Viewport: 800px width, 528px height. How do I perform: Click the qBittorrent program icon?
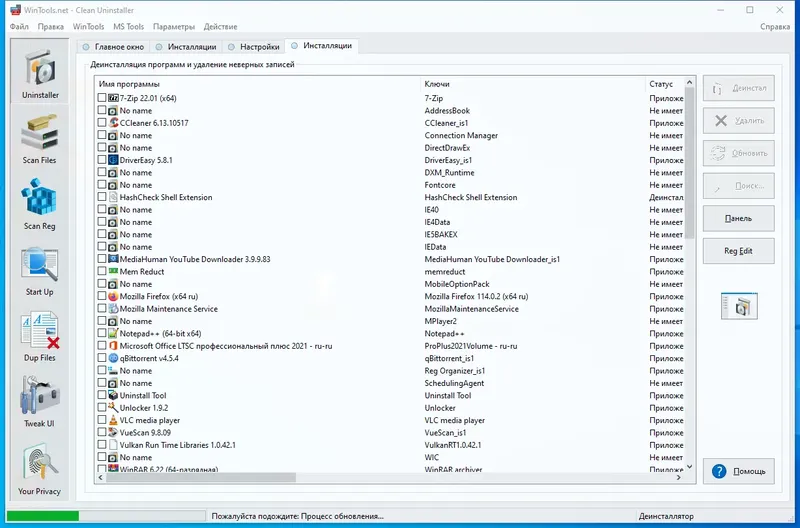[113, 358]
